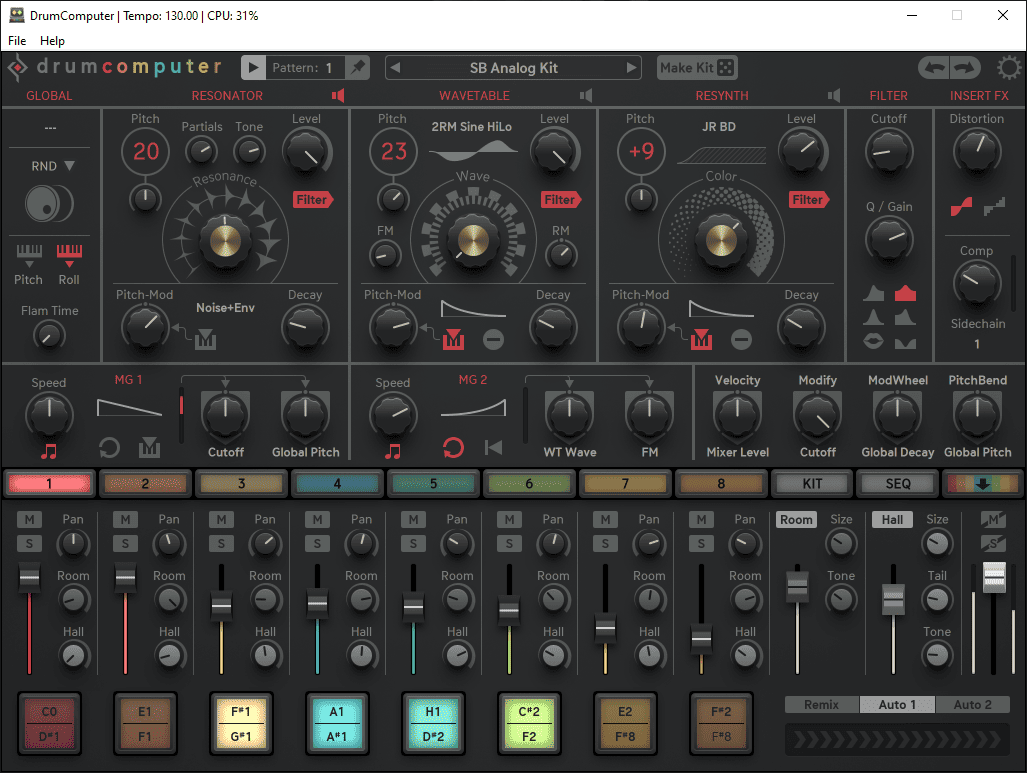Toggle Wavetable Filter routing tag
Viewport: 1027px width, 773px height.
coord(561,200)
